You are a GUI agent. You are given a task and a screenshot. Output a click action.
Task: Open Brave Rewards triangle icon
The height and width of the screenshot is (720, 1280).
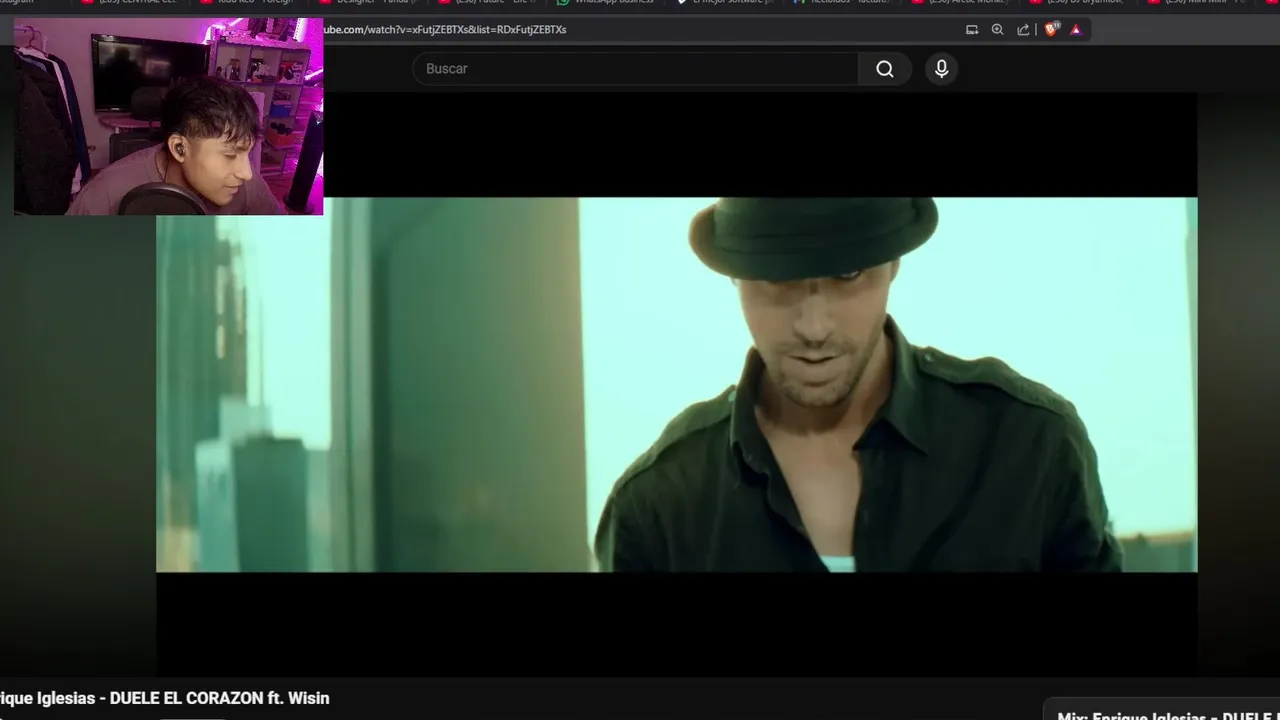tap(1076, 30)
